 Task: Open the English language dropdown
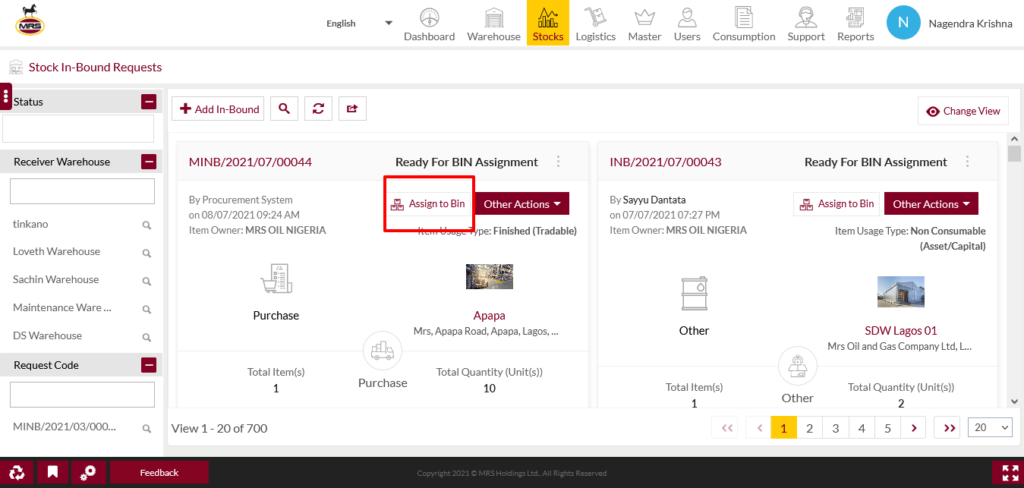[x=359, y=24]
